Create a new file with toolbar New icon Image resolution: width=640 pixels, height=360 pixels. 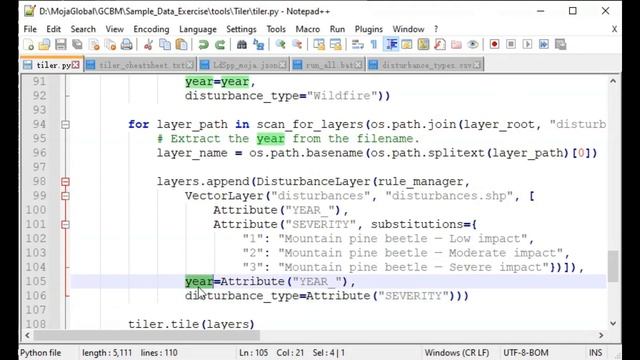pyautogui.click(x=29, y=44)
